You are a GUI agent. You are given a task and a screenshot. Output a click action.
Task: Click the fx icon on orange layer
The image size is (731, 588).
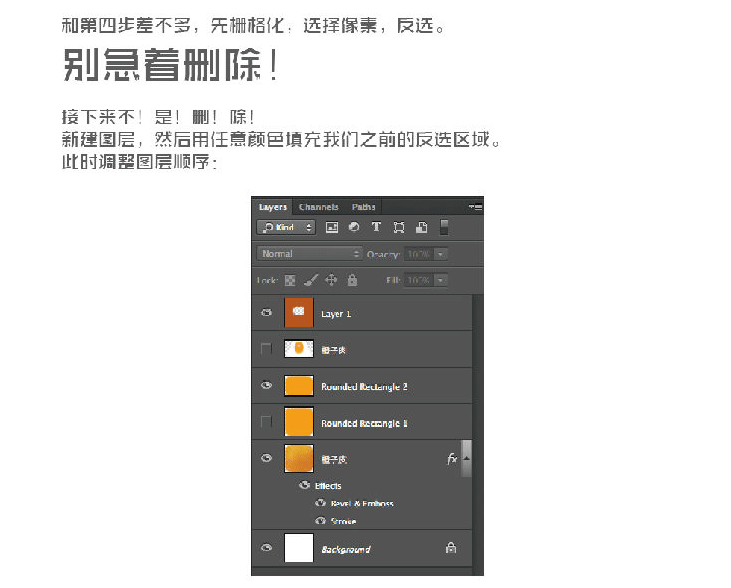(x=452, y=459)
